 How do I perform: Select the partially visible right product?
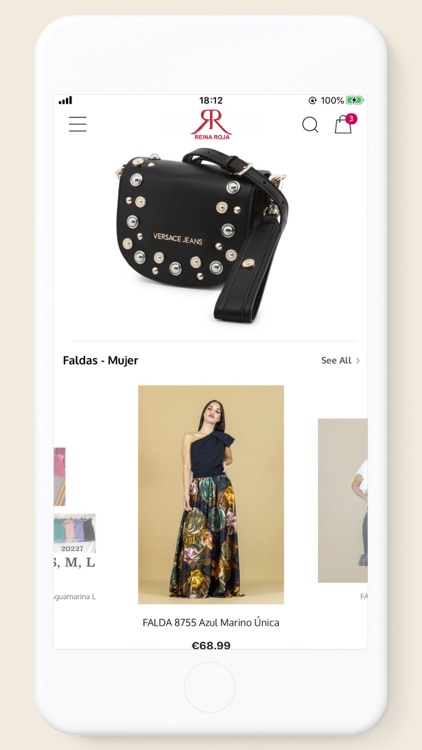click(343, 501)
